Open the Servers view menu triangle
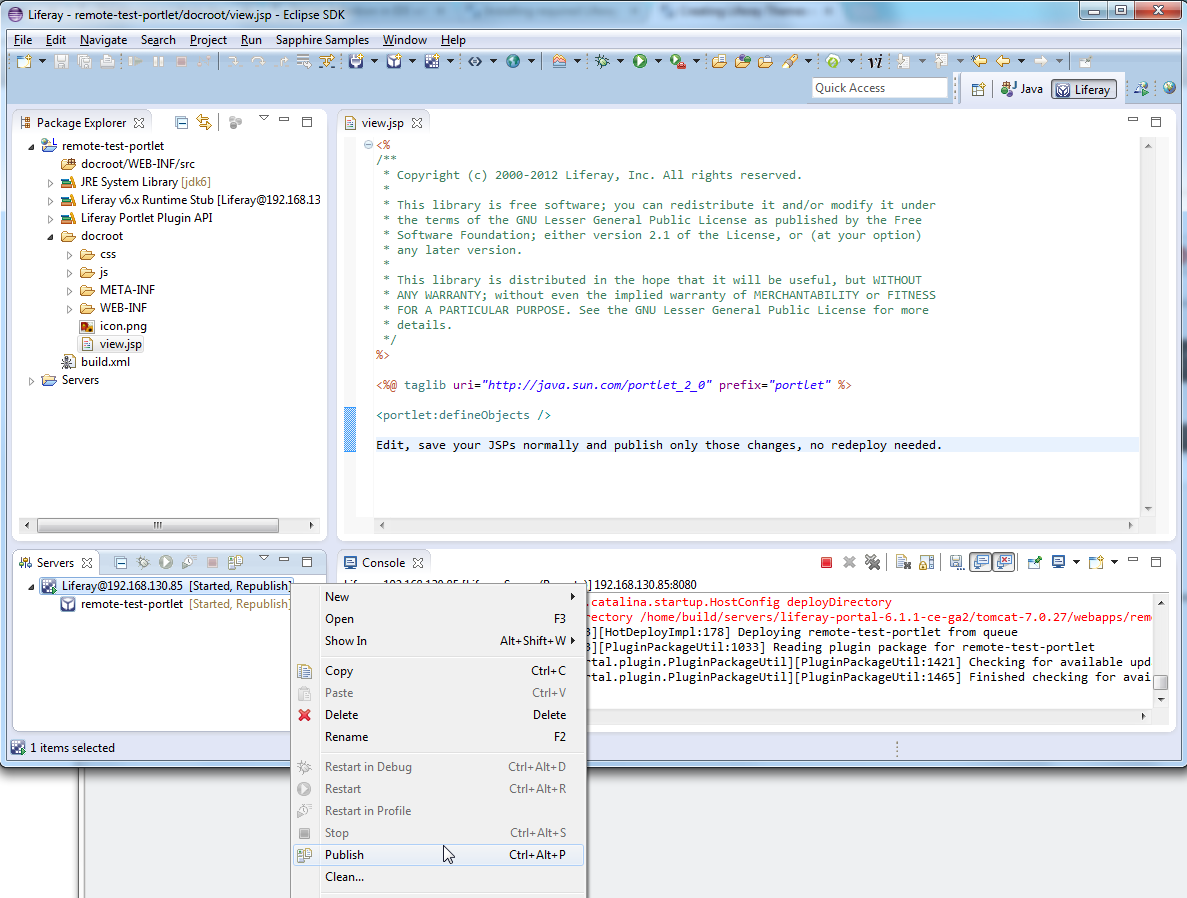The height and width of the screenshot is (898, 1187). (263, 559)
